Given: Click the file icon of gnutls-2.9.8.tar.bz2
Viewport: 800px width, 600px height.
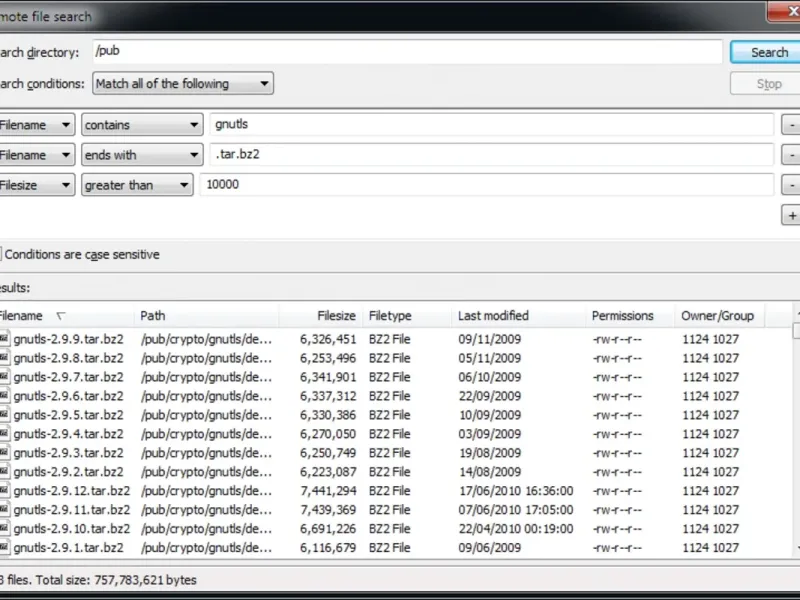Looking at the screenshot, I should click(x=5, y=358).
